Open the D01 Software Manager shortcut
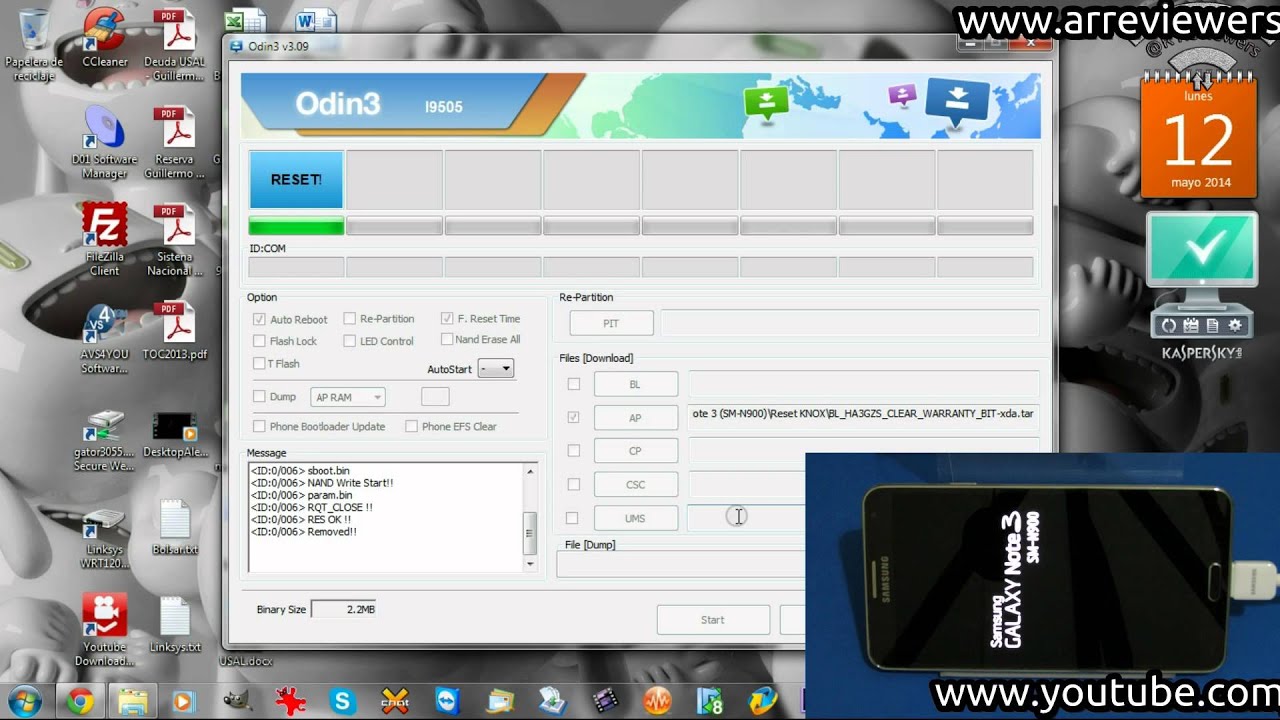 coord(105,144)
